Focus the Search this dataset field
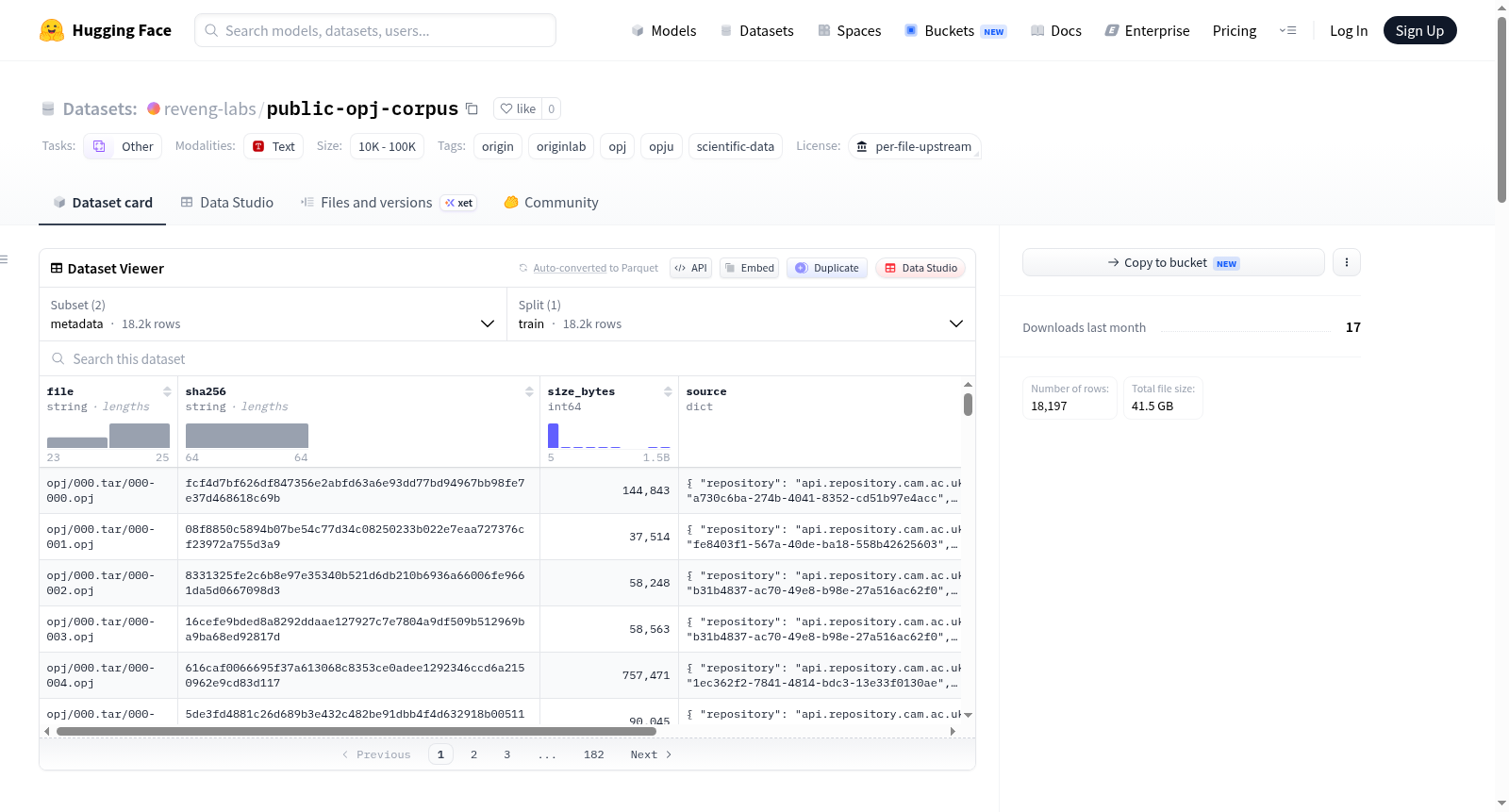 coord(507,358)
